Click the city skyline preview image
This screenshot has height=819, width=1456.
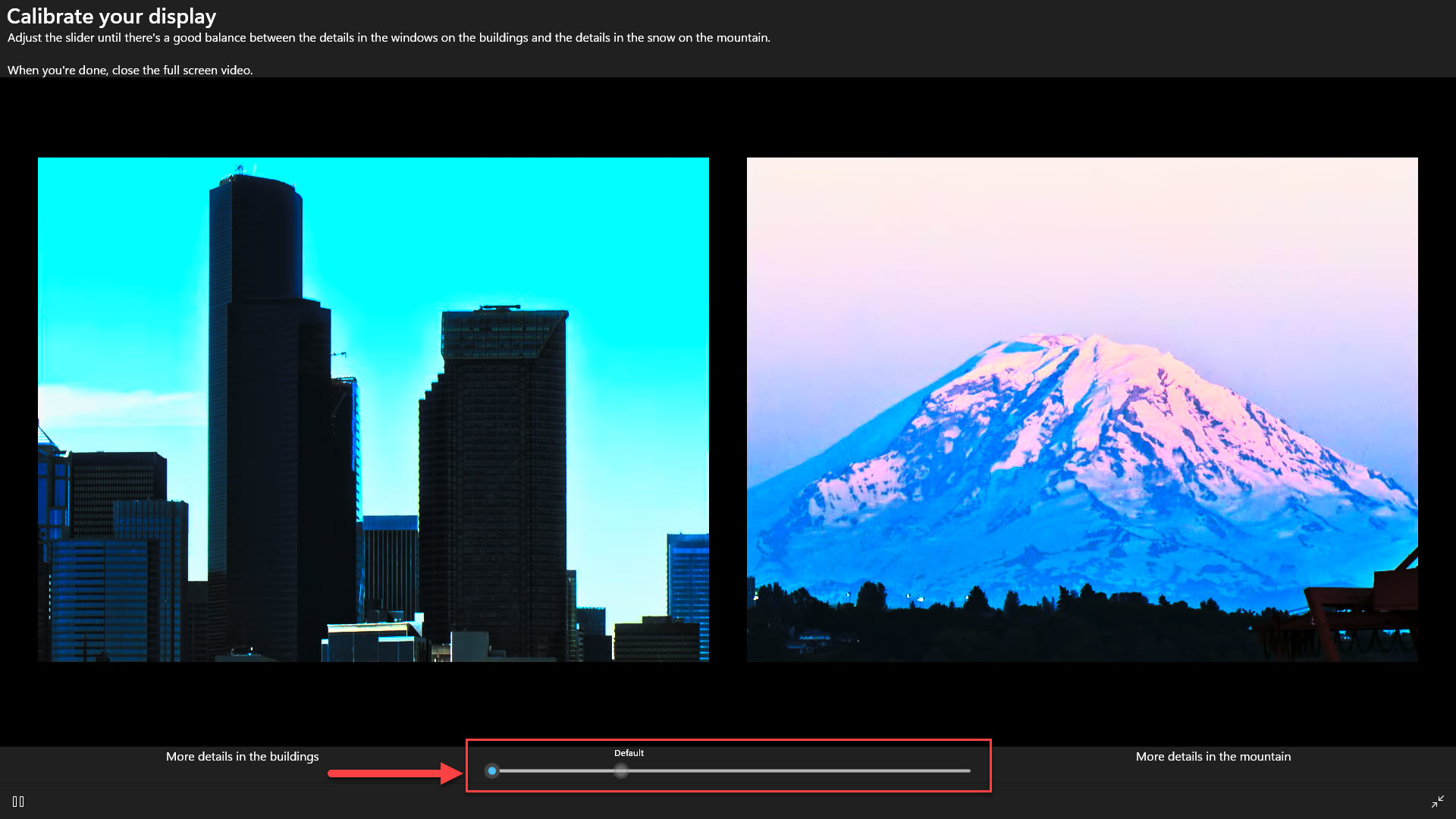(x=373, y=409)
